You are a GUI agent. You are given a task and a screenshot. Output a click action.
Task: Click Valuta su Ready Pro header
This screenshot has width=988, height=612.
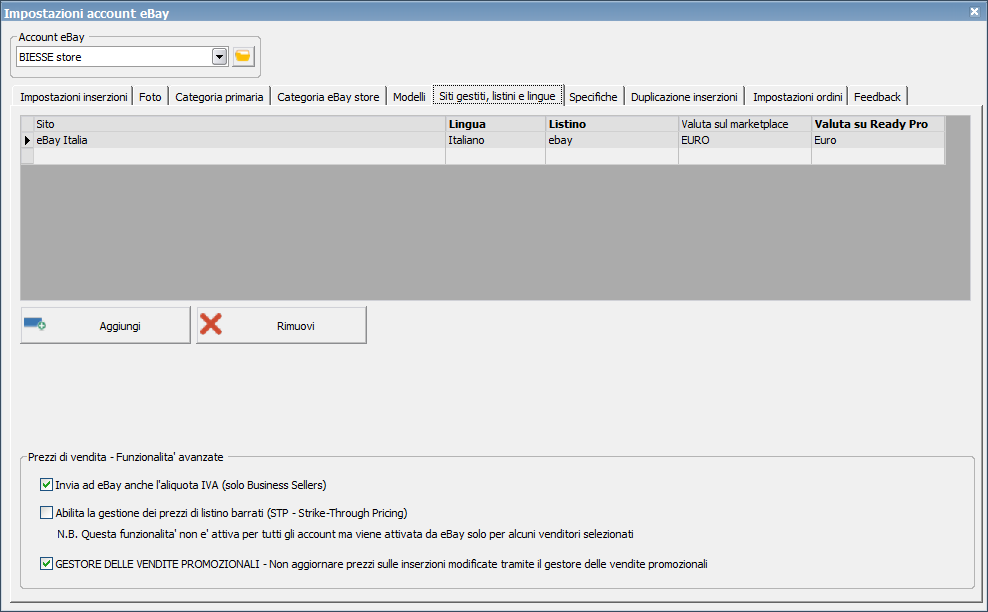(878, 124)
